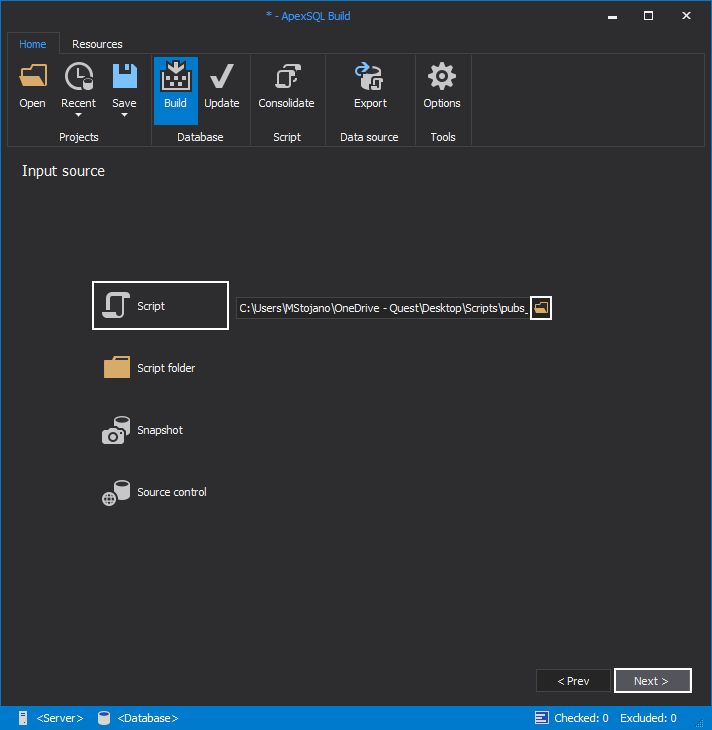Go back with the Prev button

pyautogui.click(x=573, y=681)
